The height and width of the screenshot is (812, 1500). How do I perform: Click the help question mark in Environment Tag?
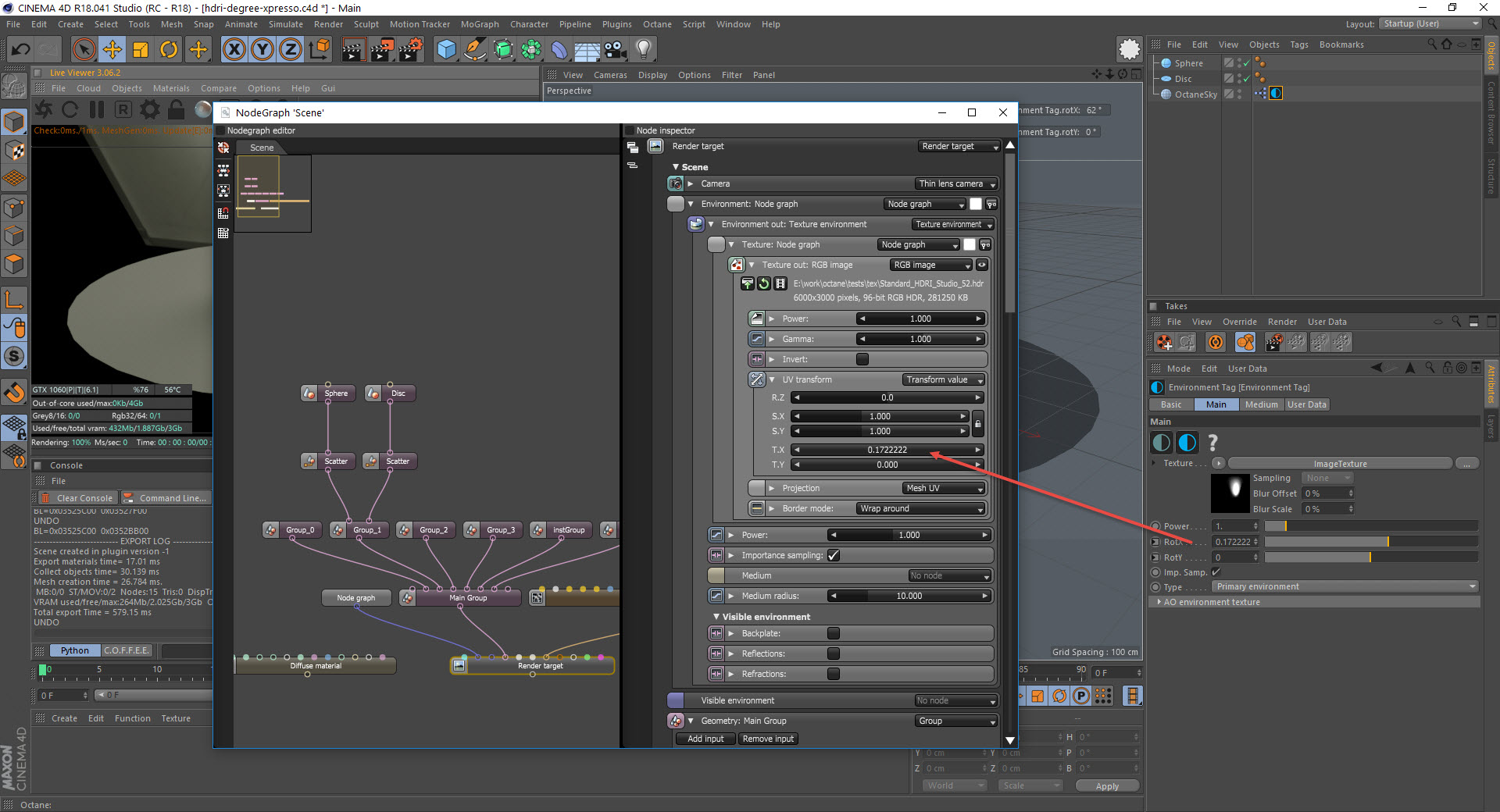1213,443
